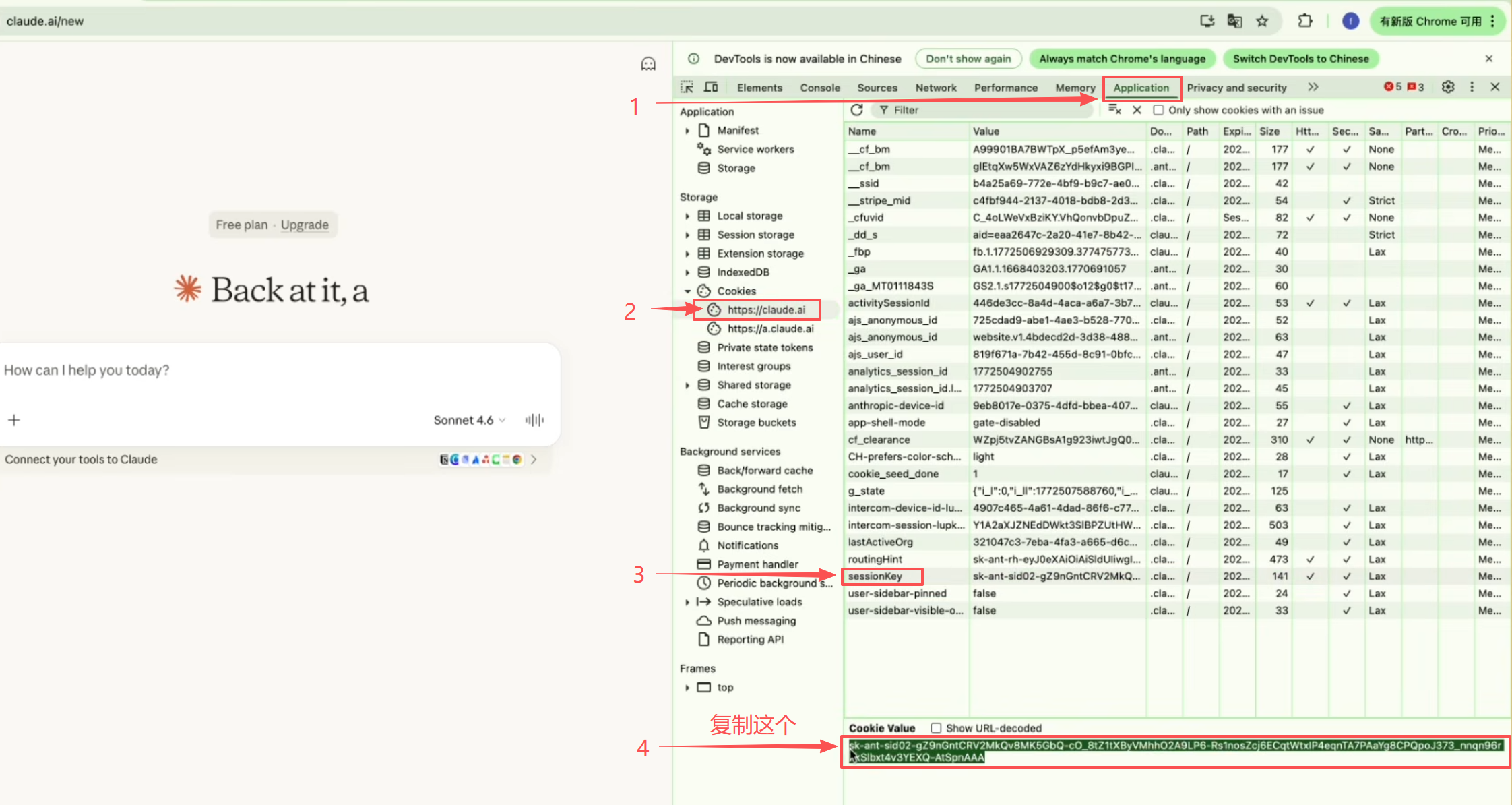
Task: Select https://a.claude.ai cookie origin
Action: [x=770, y=328]
